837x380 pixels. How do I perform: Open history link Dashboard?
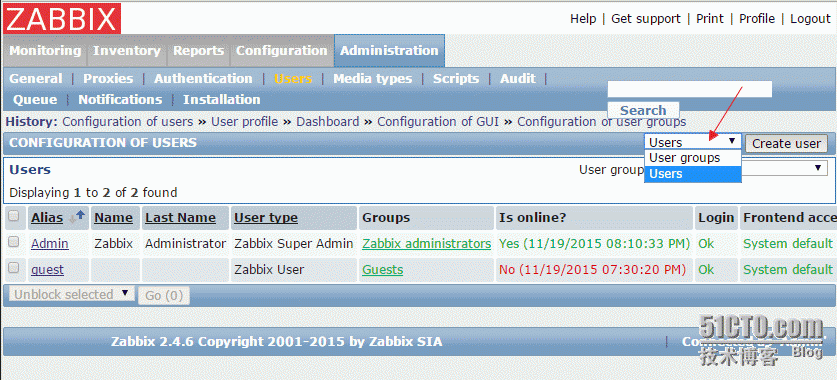pyautogui.click(x=328, y=122)
